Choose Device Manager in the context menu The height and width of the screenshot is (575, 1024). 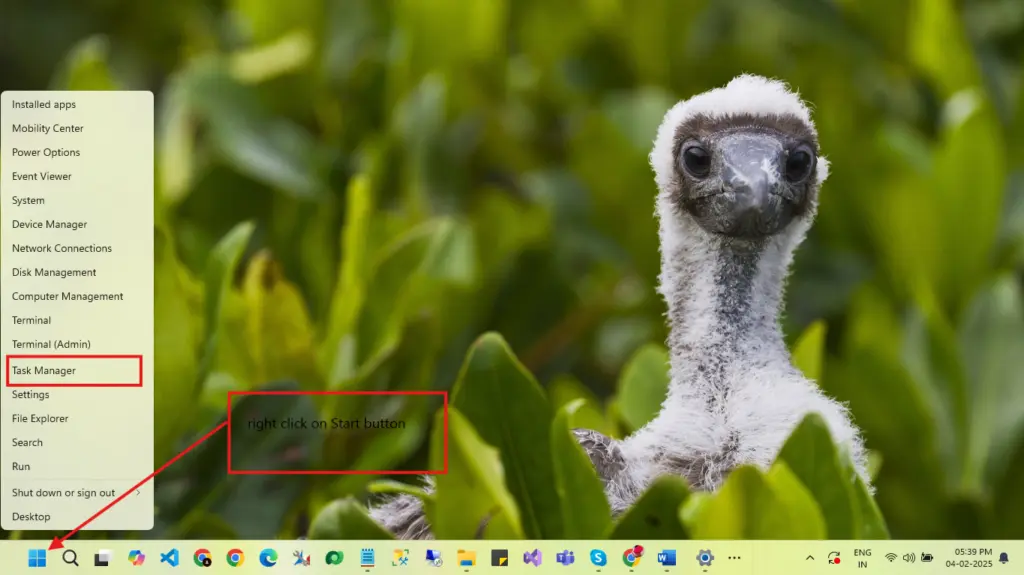(49, 224)
